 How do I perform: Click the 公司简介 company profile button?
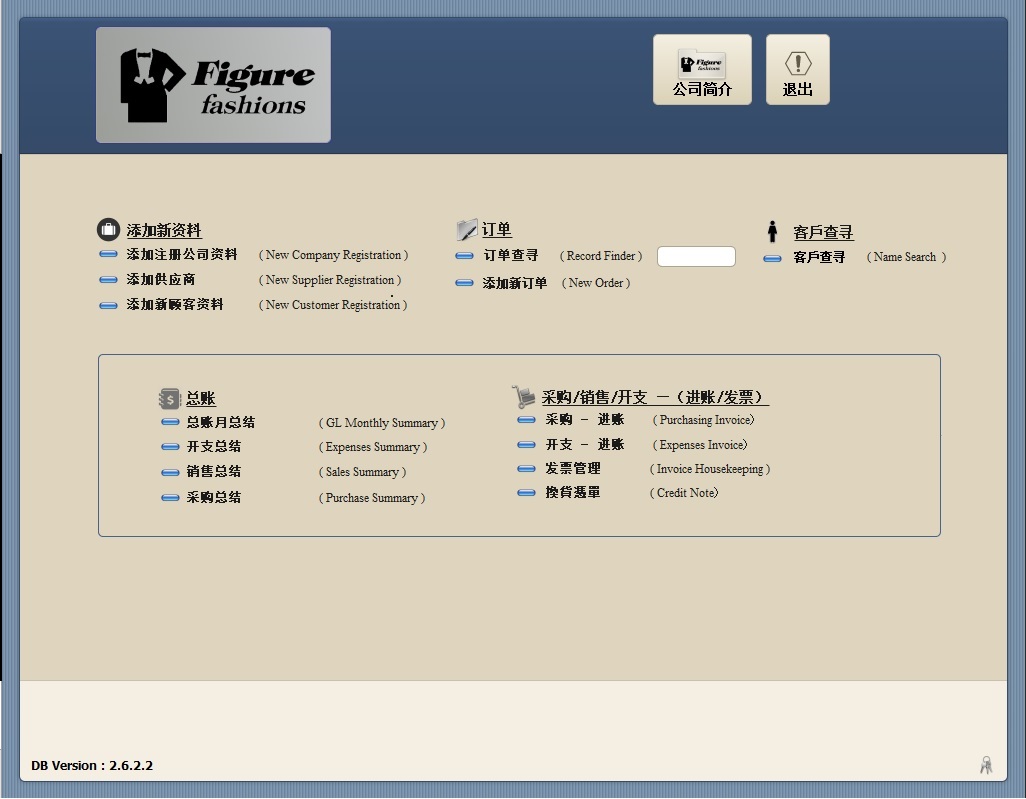tap(702, 70)
